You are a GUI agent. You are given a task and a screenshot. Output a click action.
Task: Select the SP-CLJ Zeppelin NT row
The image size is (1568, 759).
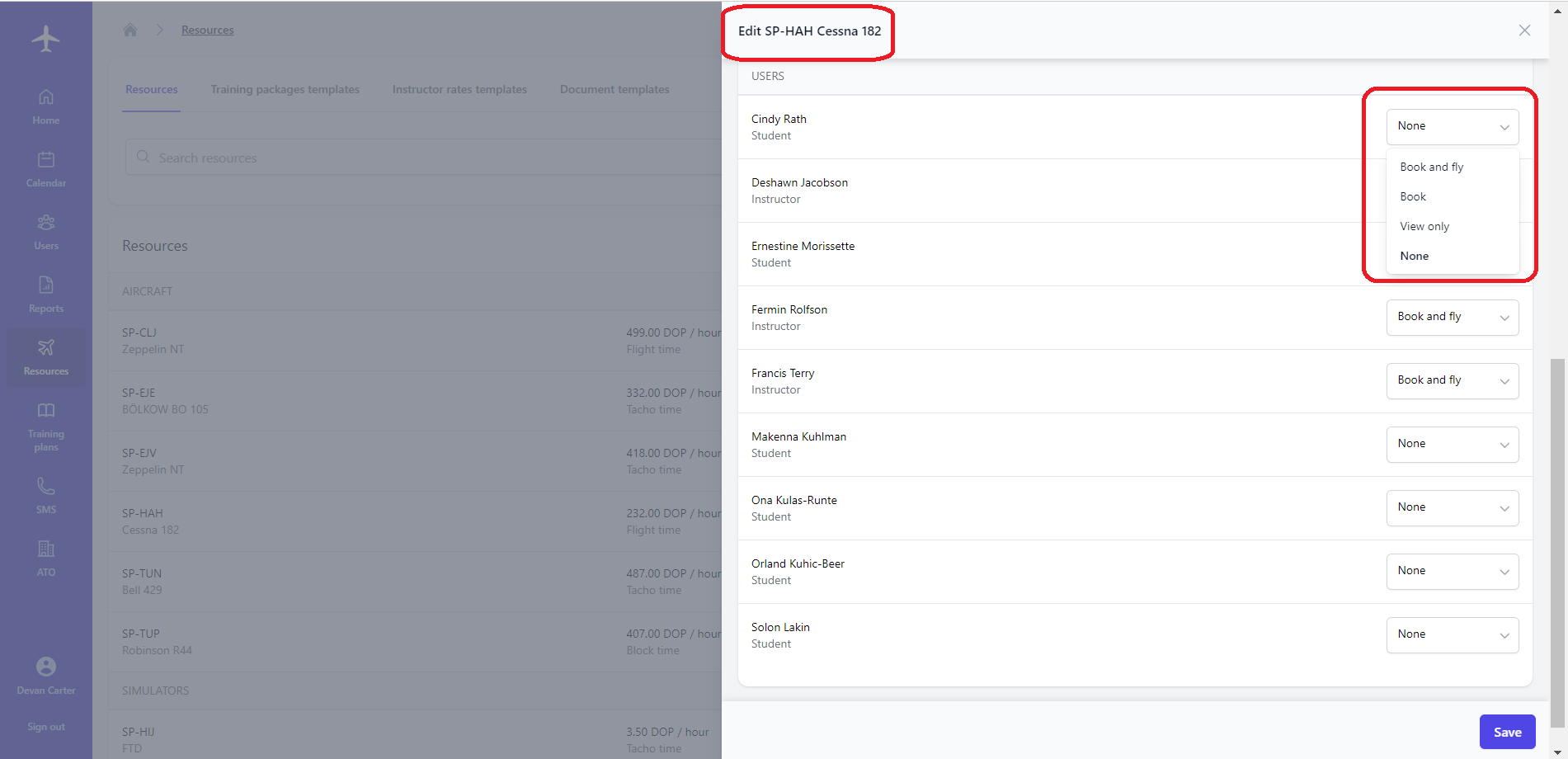[x=416, y=341]
